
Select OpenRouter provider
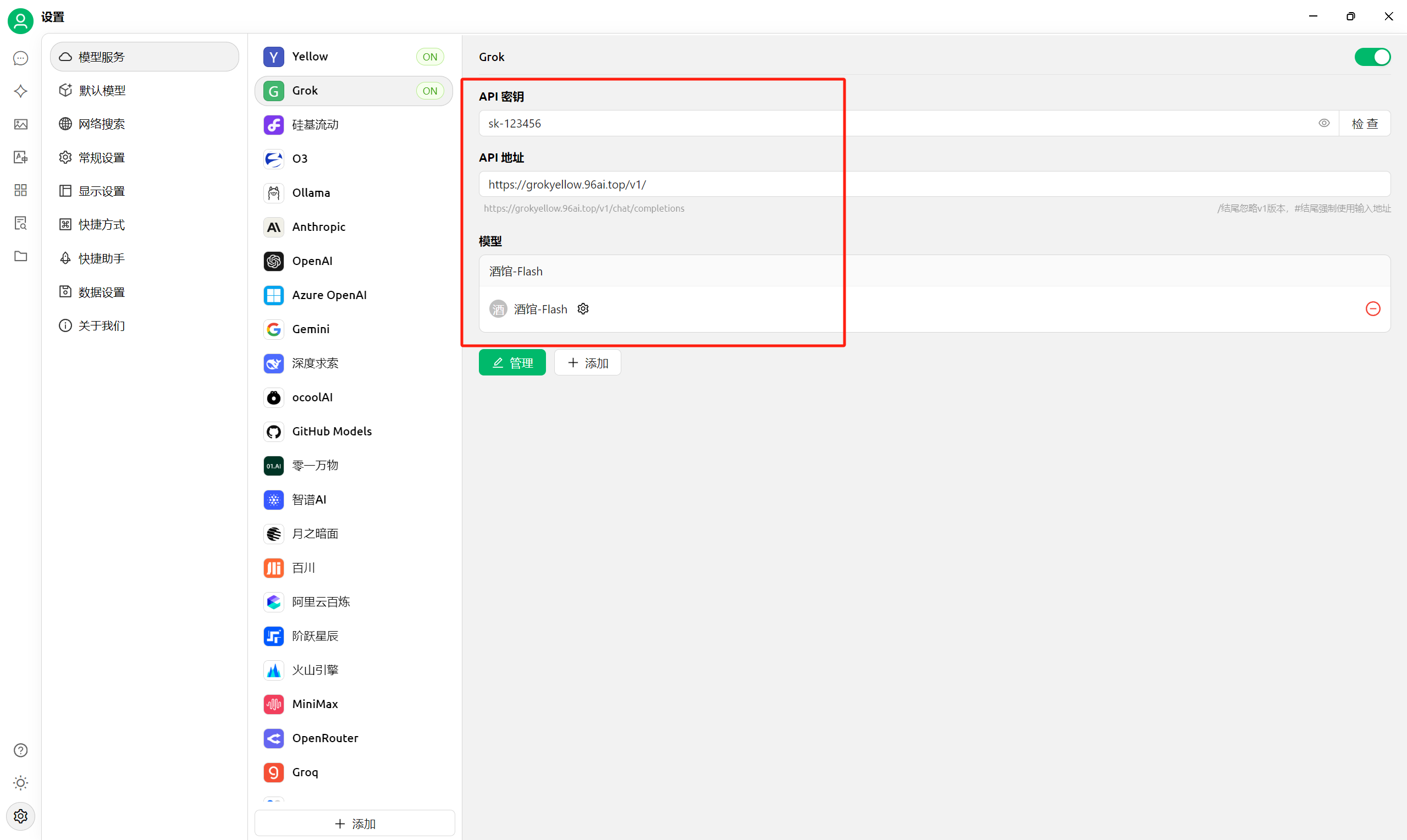point(354,738)
